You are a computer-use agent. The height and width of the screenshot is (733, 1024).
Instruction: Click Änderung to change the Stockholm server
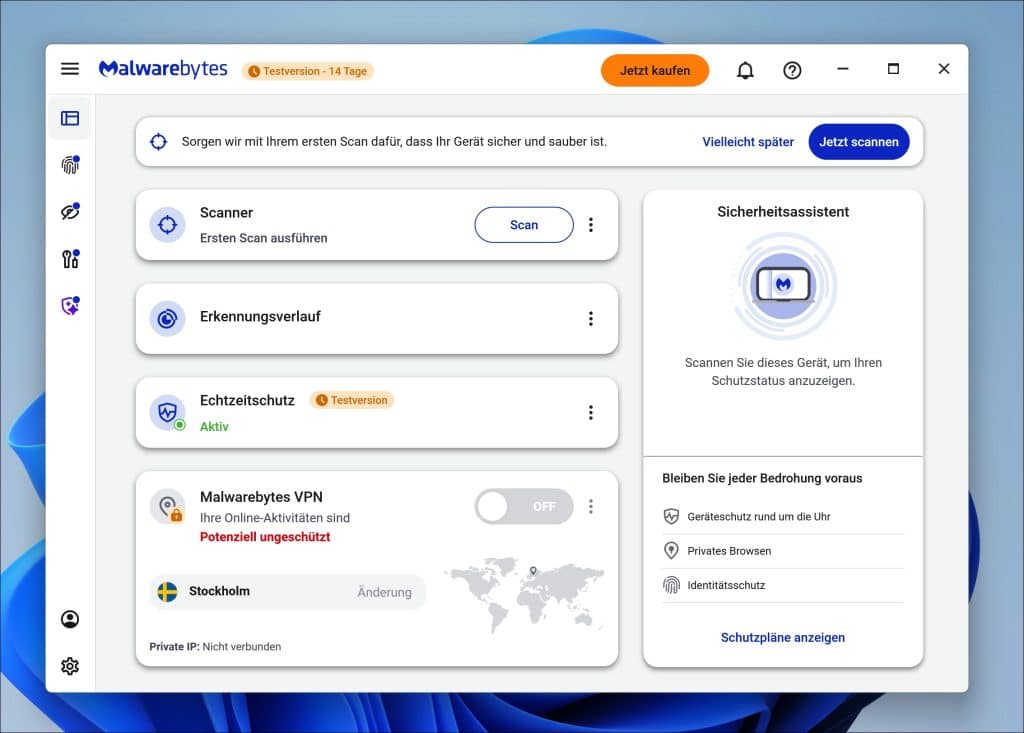pyautogui.click(x=384, y=592)
